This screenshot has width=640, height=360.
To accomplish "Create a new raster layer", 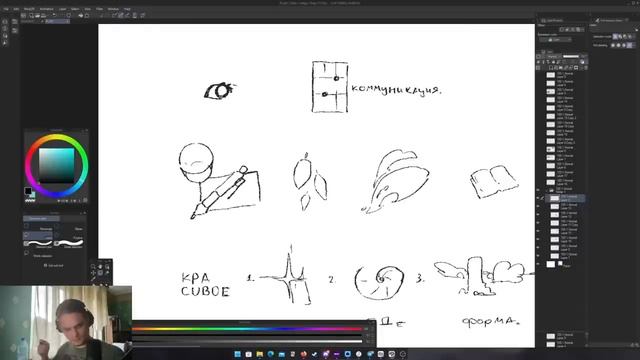I will coord(551,68).
